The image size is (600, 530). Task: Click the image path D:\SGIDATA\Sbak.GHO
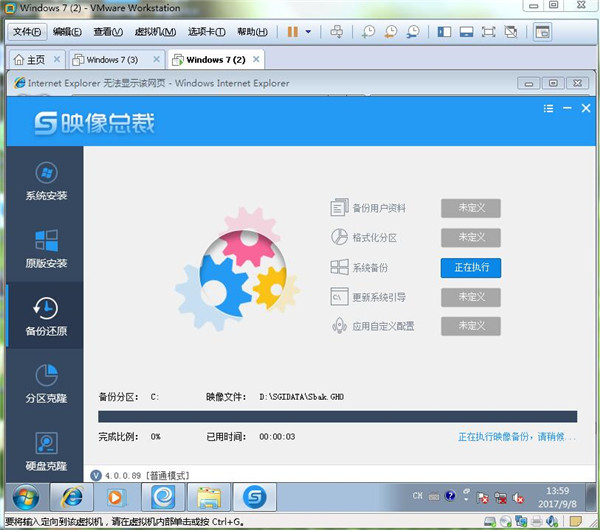[302, 397]
